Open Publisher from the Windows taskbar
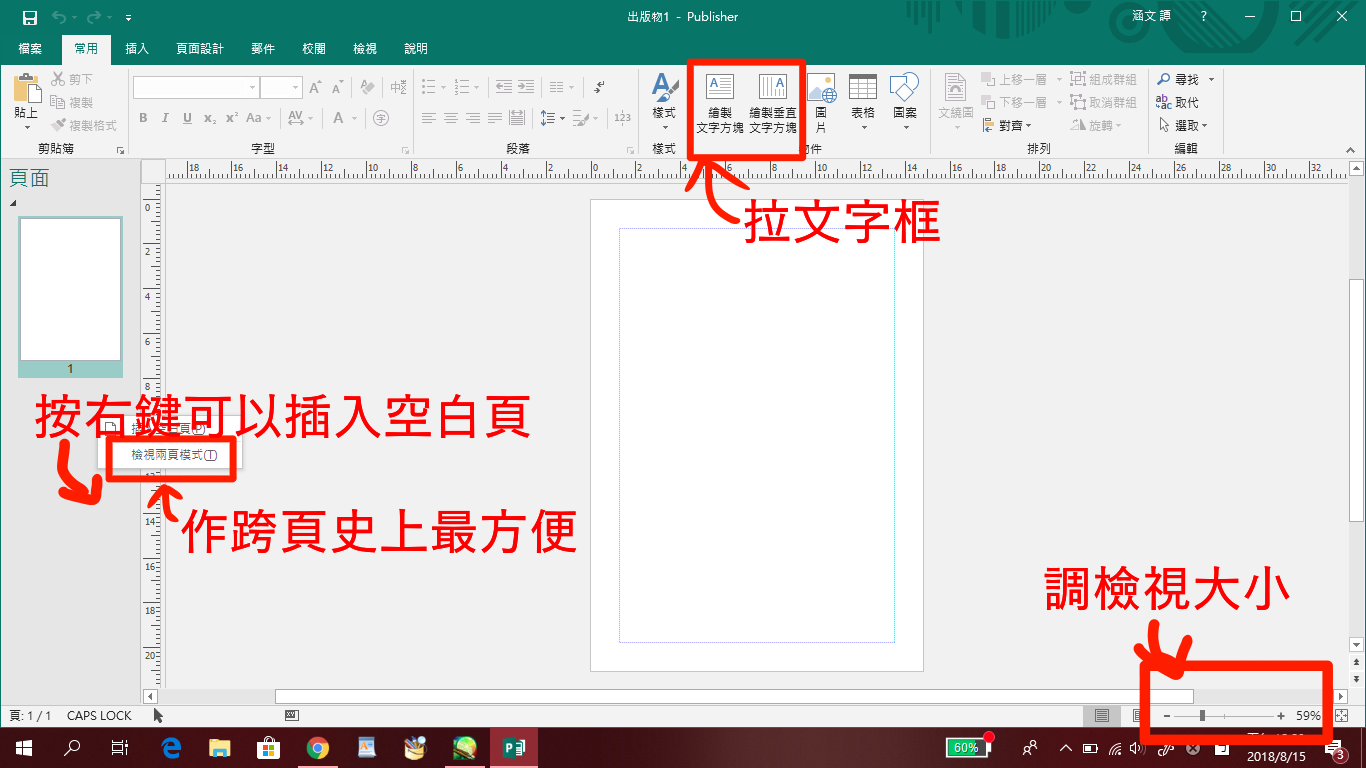Viewport: 1366px width, 768px height. [x=513, y=747]
